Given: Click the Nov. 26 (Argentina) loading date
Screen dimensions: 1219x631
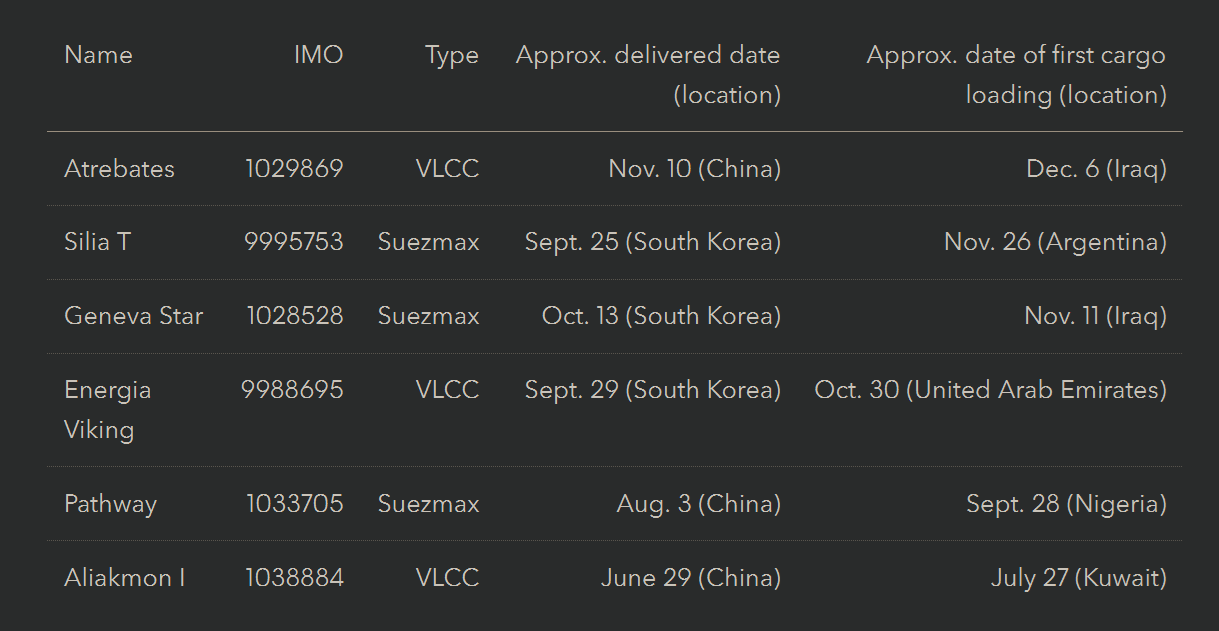Looking at the screenshot, I should click(1055, 242).
